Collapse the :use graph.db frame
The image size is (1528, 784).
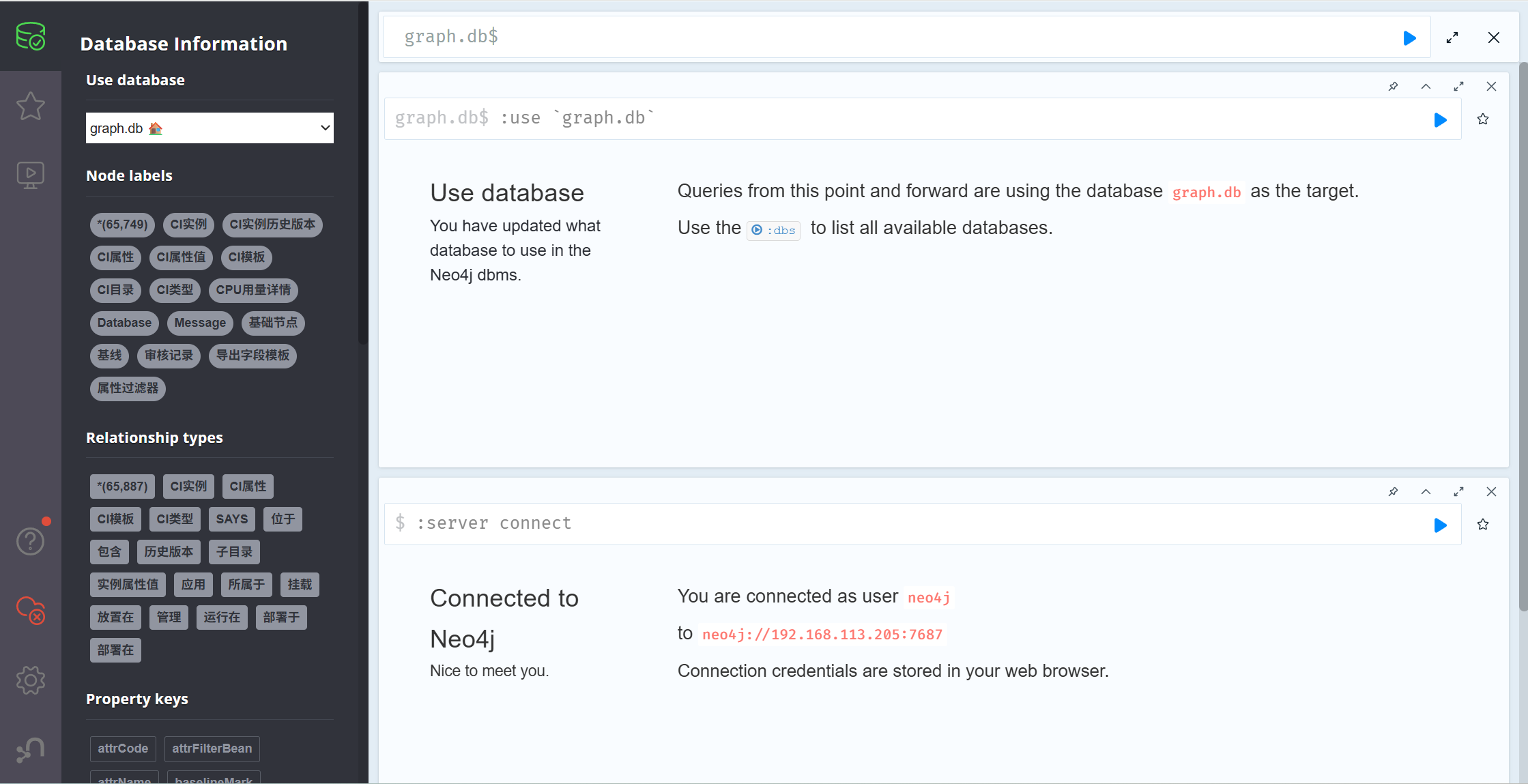(1426, 86)
